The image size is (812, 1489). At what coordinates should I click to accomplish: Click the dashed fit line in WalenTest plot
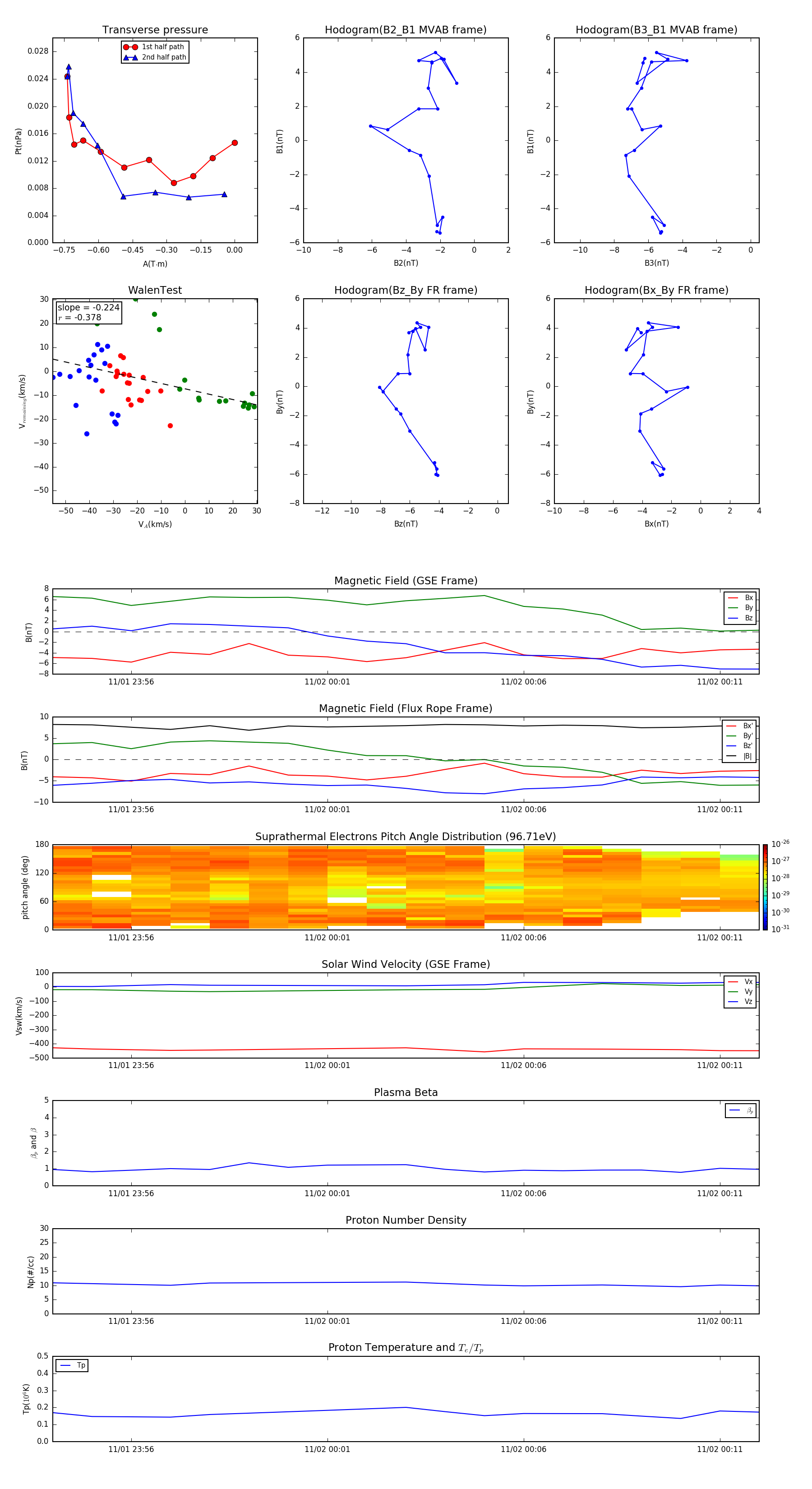click(155, 382)
